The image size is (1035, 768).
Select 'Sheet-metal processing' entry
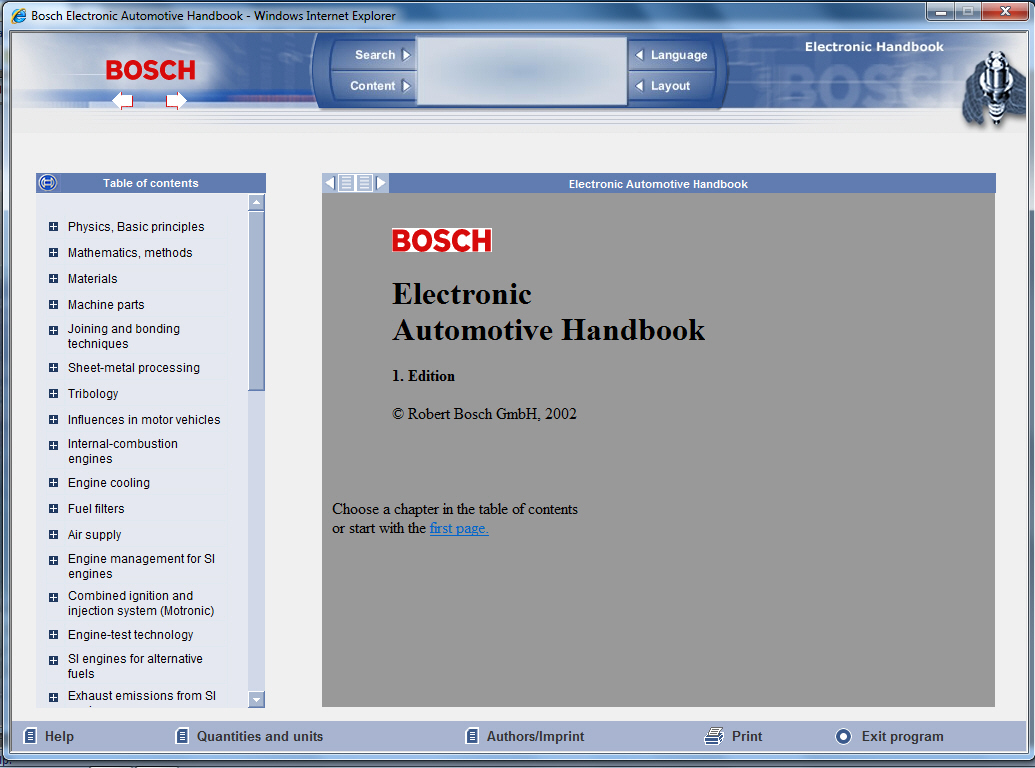point(133,368)
